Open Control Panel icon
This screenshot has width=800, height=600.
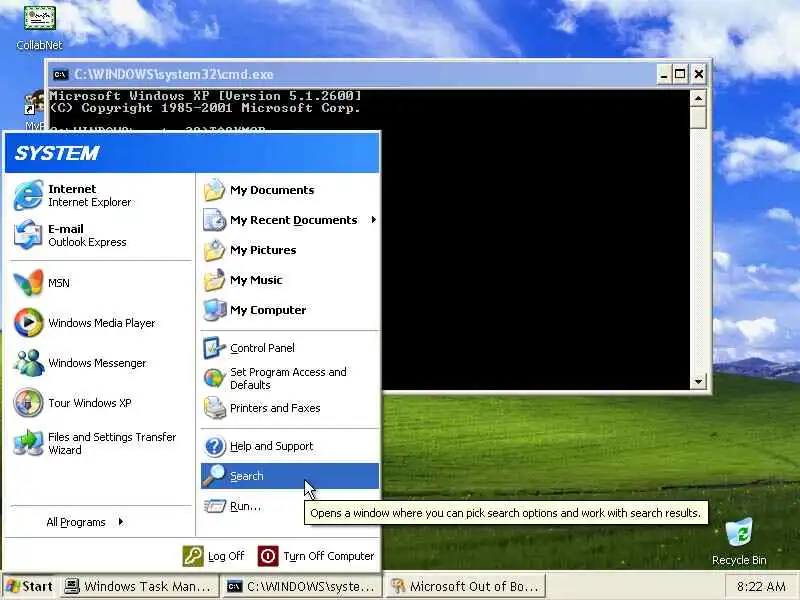point(214,348)
